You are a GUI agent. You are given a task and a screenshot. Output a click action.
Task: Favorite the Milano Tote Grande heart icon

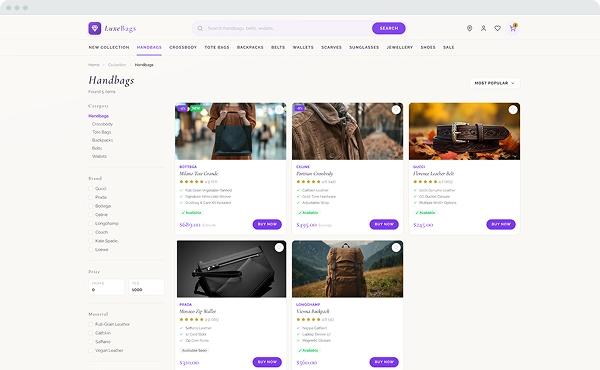[x=279, y=110]
